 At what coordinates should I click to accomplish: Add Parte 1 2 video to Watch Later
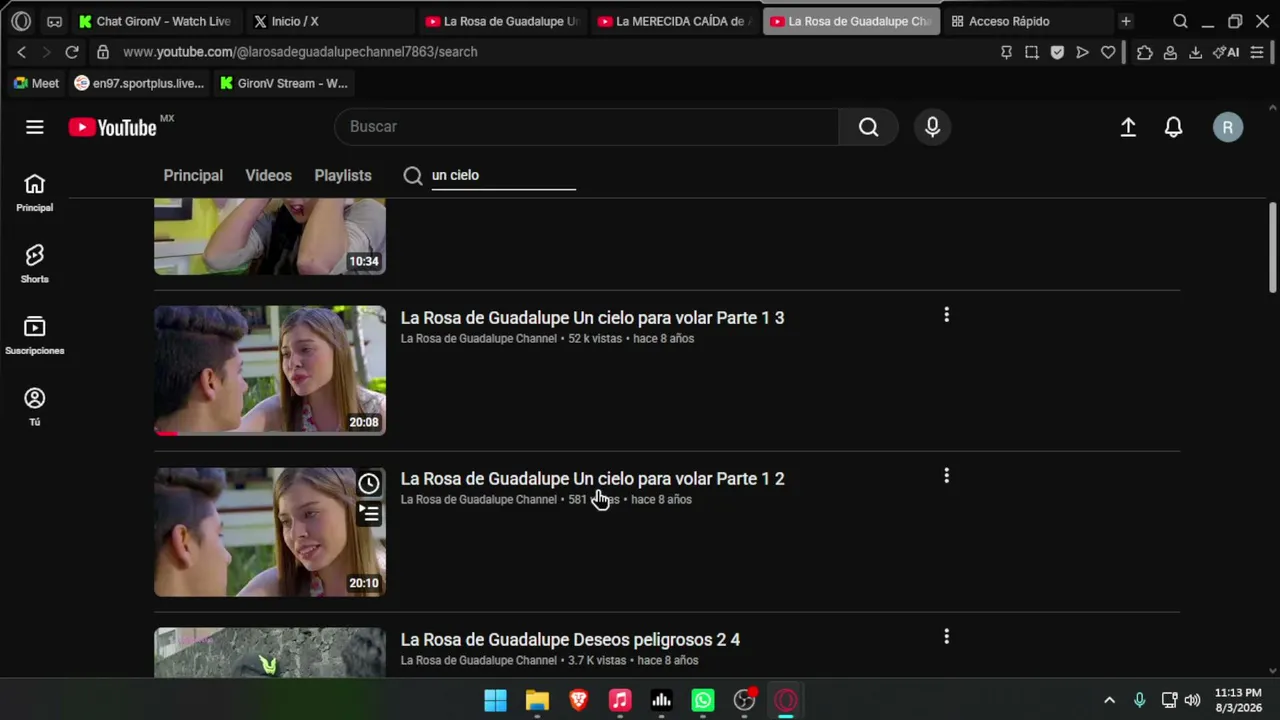(369, 484)
